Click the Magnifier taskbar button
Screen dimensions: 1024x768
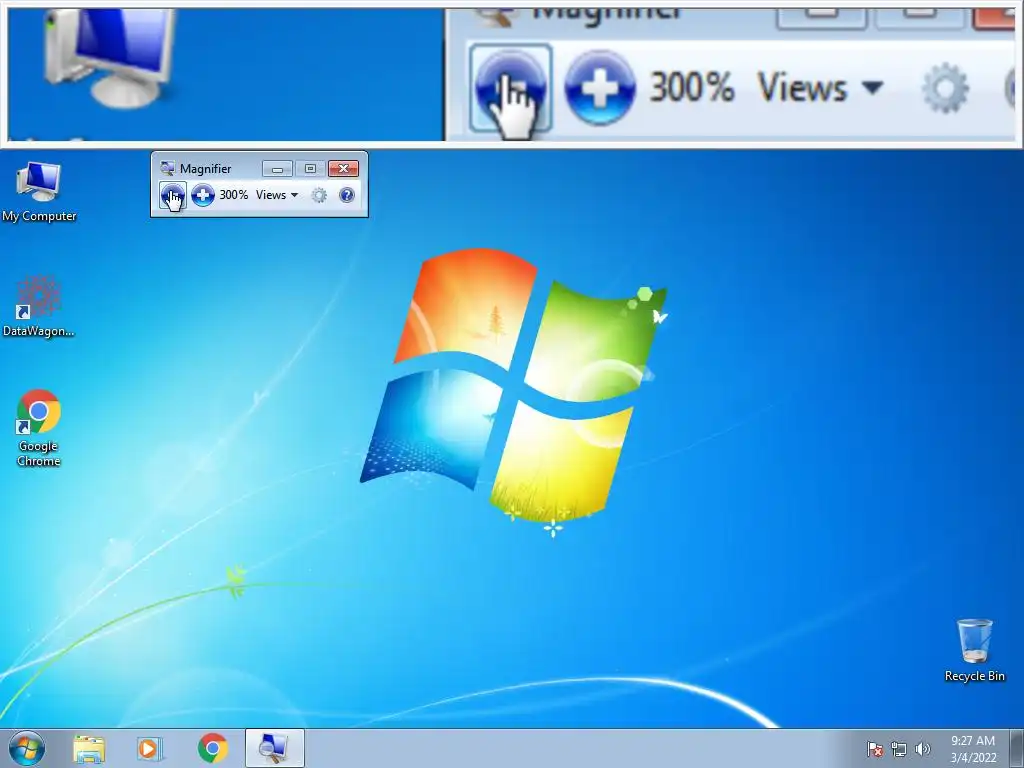274,748
